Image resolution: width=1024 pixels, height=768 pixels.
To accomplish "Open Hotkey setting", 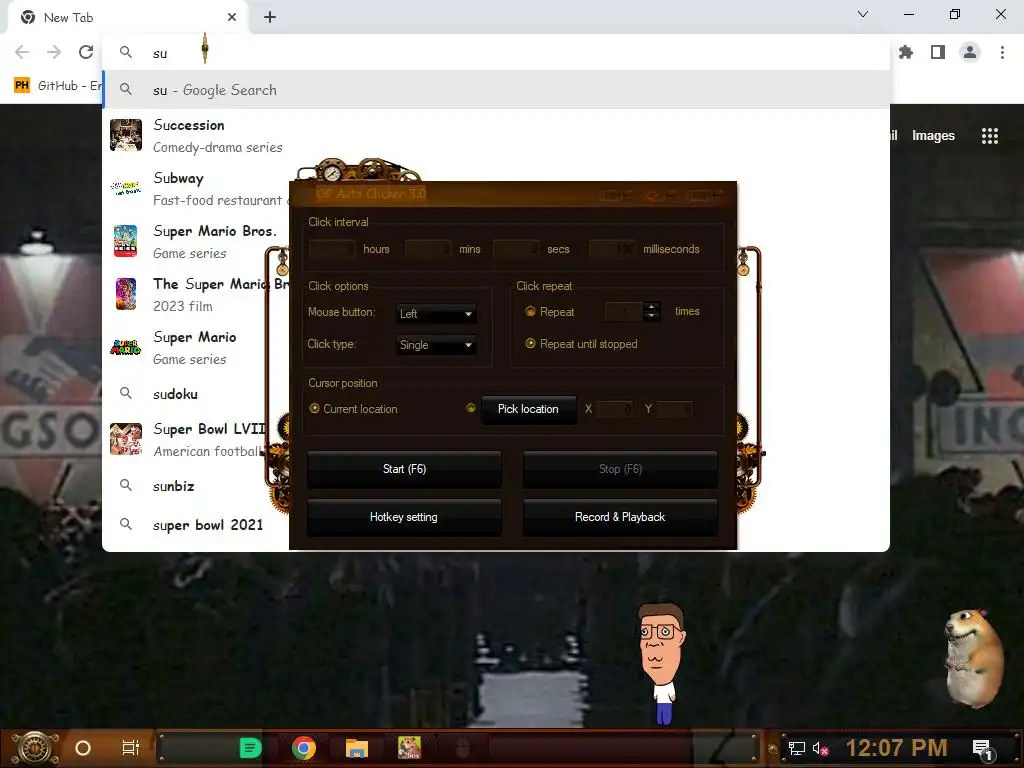I will click(404, 517).
